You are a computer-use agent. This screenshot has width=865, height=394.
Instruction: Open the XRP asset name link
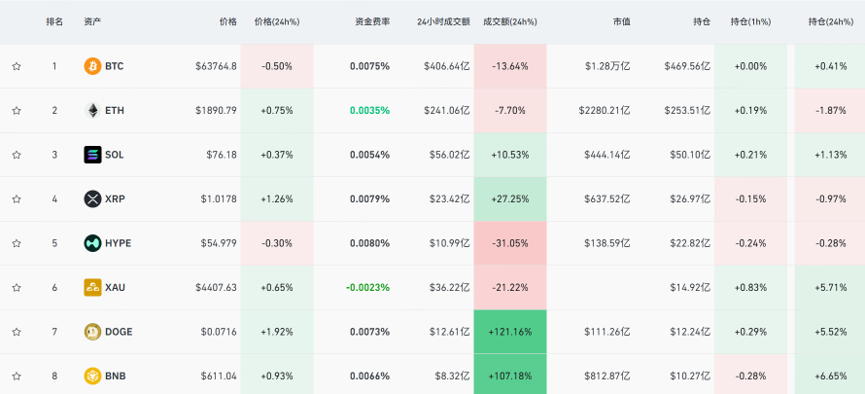115,199
